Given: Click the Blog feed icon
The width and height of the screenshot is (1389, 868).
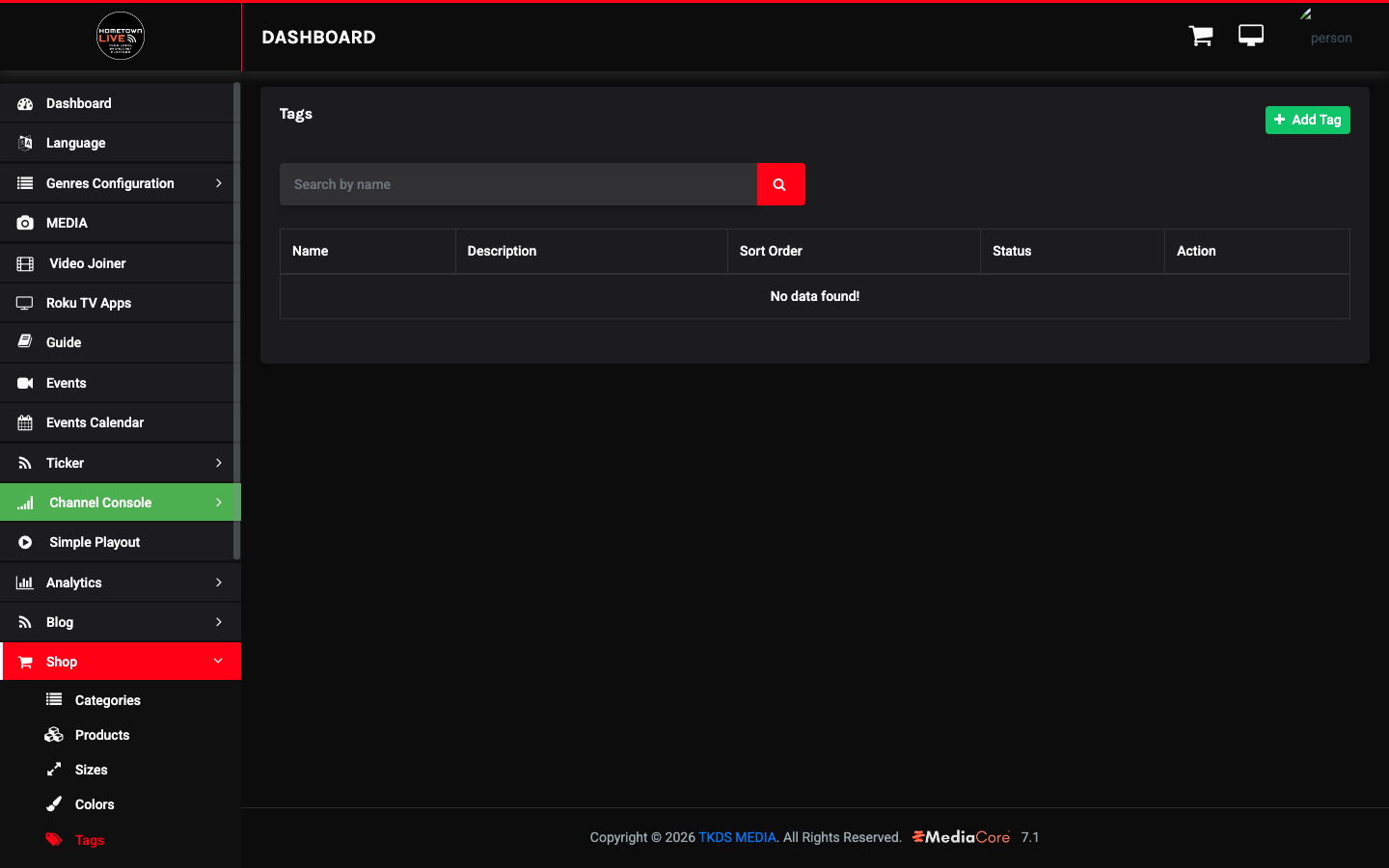Looking at the screenshot, I should click(x=25, y=622).
